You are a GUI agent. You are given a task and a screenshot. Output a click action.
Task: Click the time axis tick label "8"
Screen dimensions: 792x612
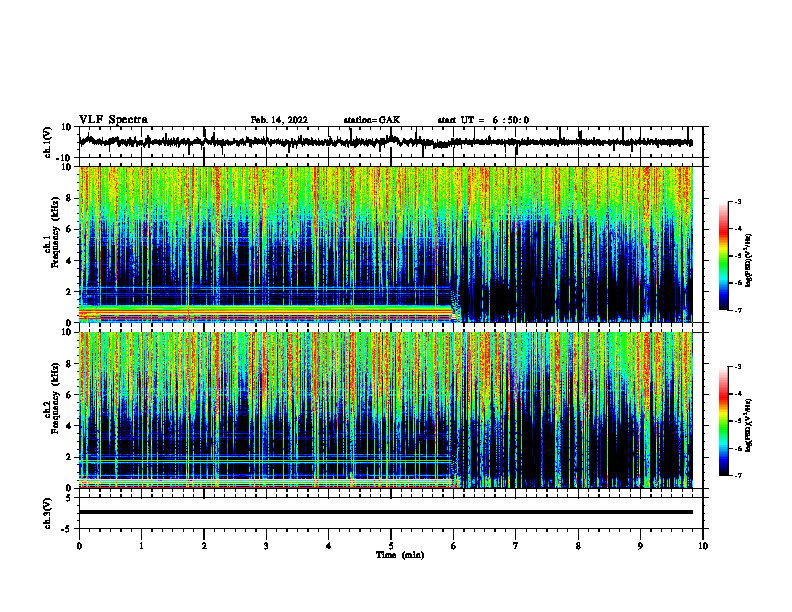(578, 546)
